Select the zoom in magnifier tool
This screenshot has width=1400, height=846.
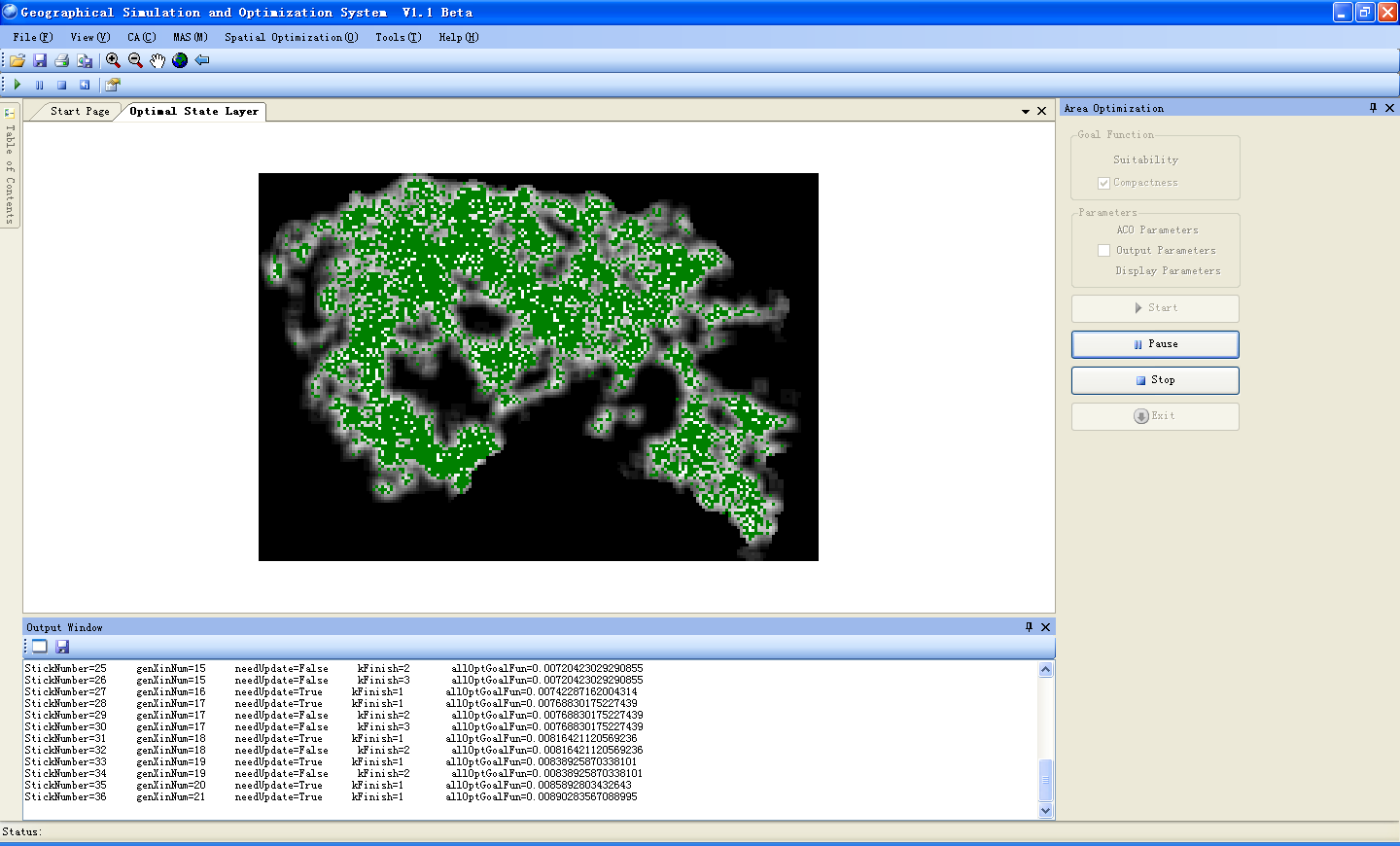[x=113, y=60]
